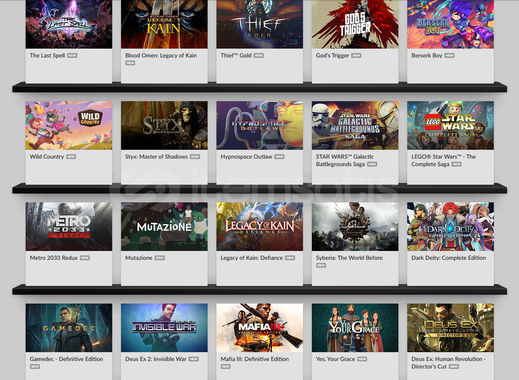
Task: Select Gamedec Definitive Edition cover
Action: tap(69, 328)
